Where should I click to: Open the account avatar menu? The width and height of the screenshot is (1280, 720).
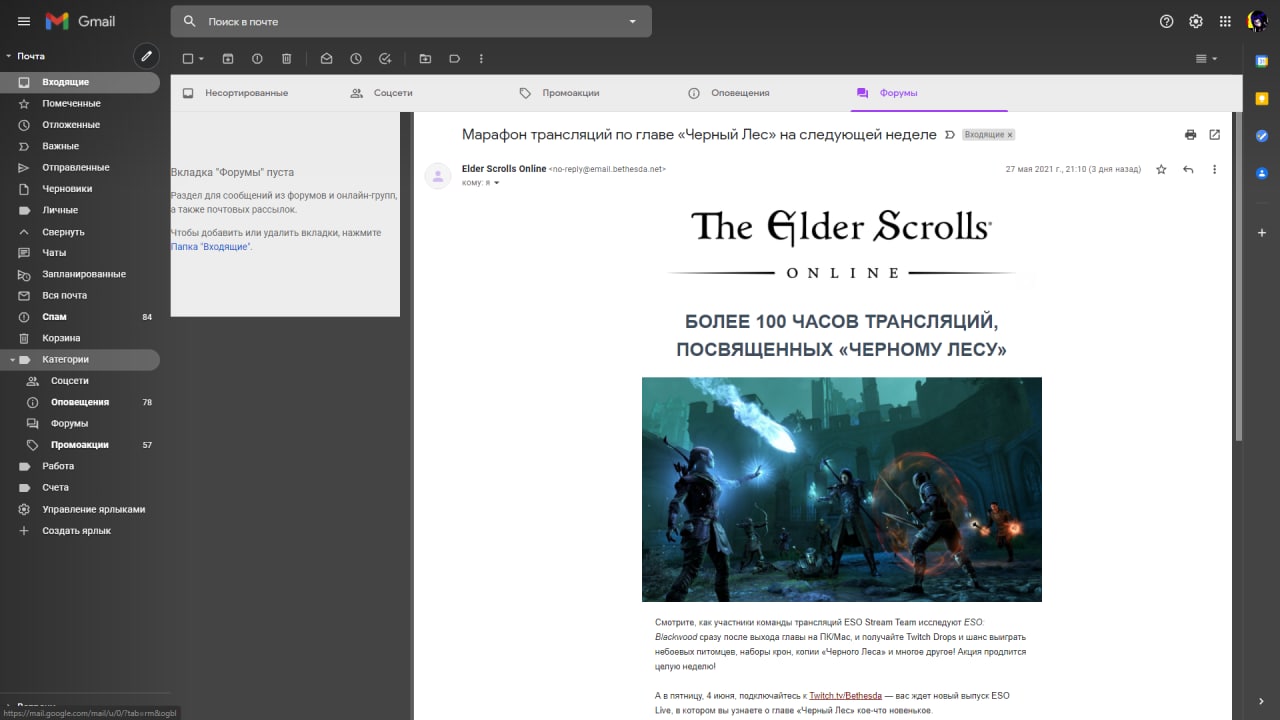[1257, 21]
